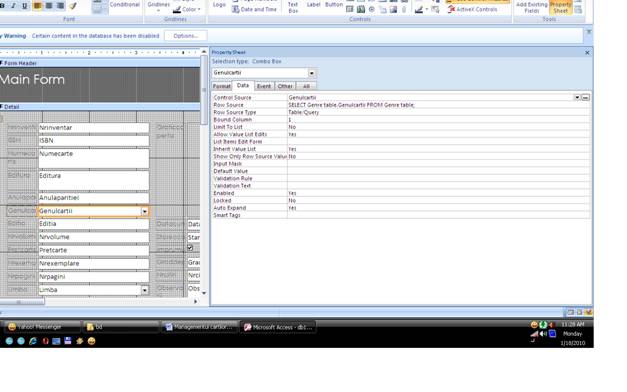The width and height of the screenshot is (627, 392).
Task: Select the Form Header section bar
Action: pos(100,63)
